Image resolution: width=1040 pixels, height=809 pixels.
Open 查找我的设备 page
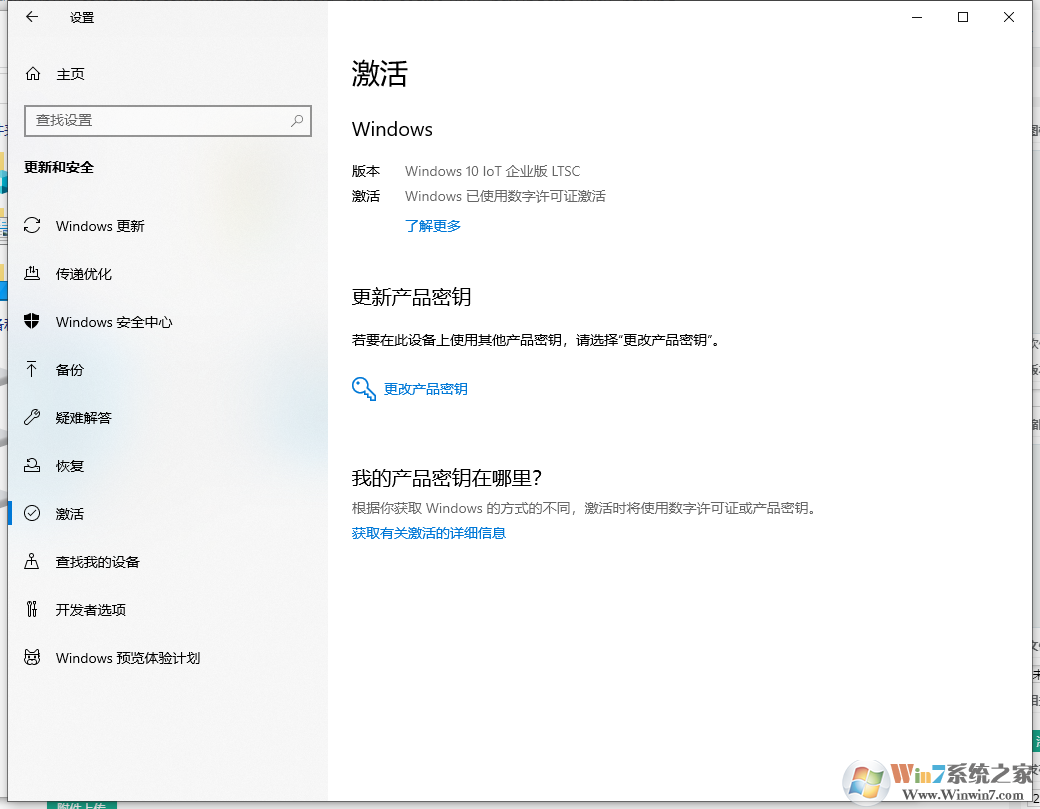98,562
